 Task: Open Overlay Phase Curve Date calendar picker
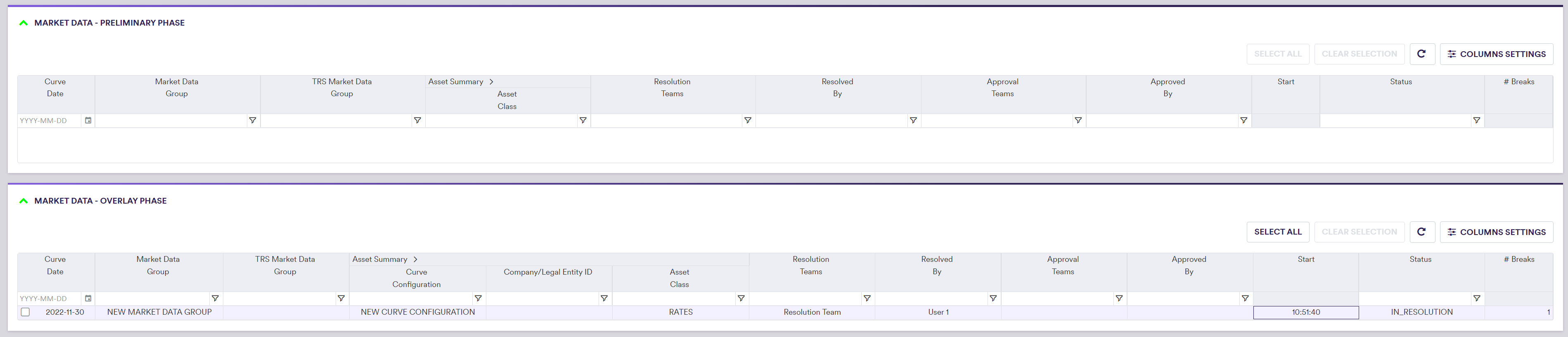88,299
